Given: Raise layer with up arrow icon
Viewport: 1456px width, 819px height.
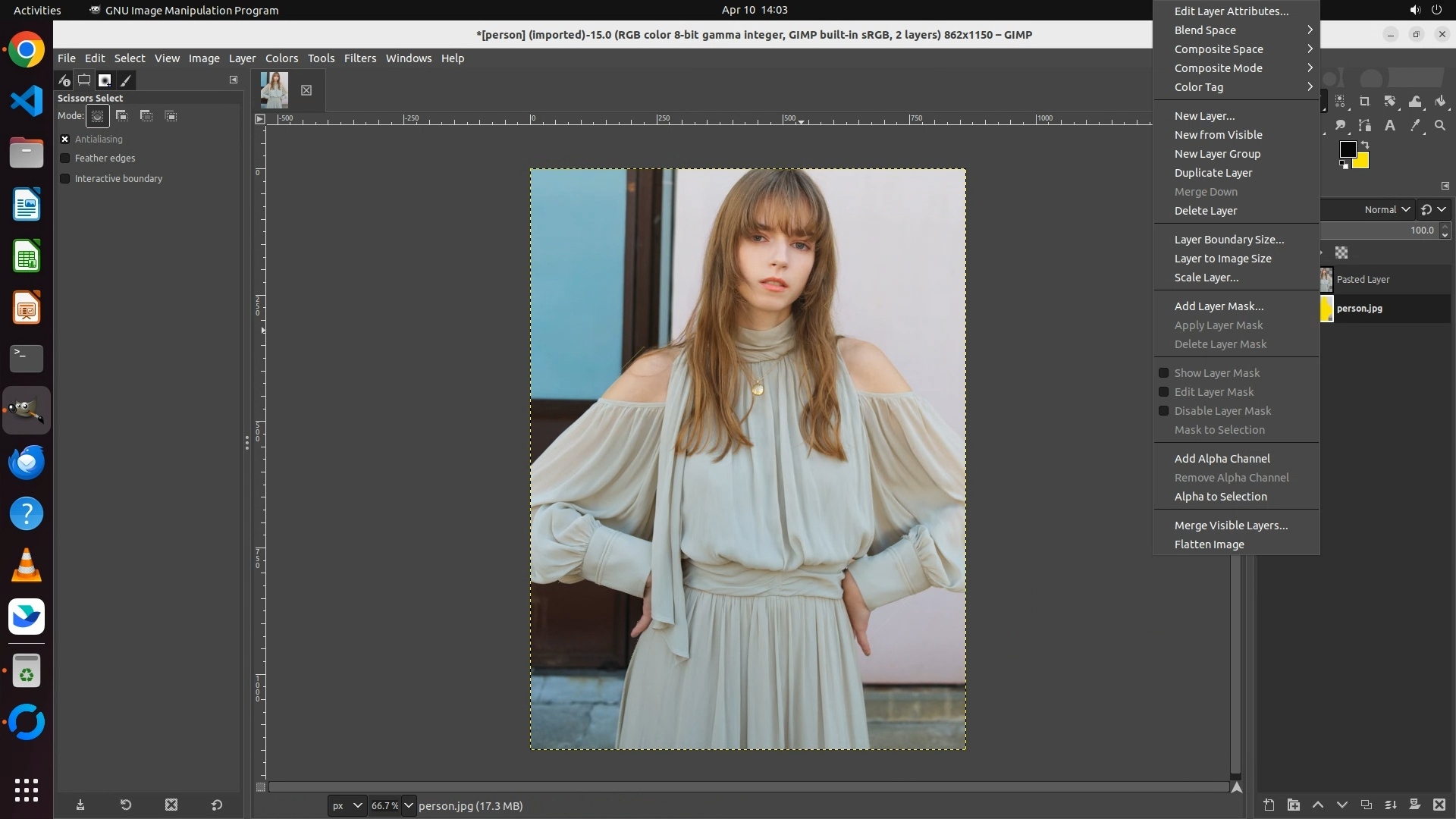Looking at the screenshot, I should pyautogui.click(x=1318, y=805).
